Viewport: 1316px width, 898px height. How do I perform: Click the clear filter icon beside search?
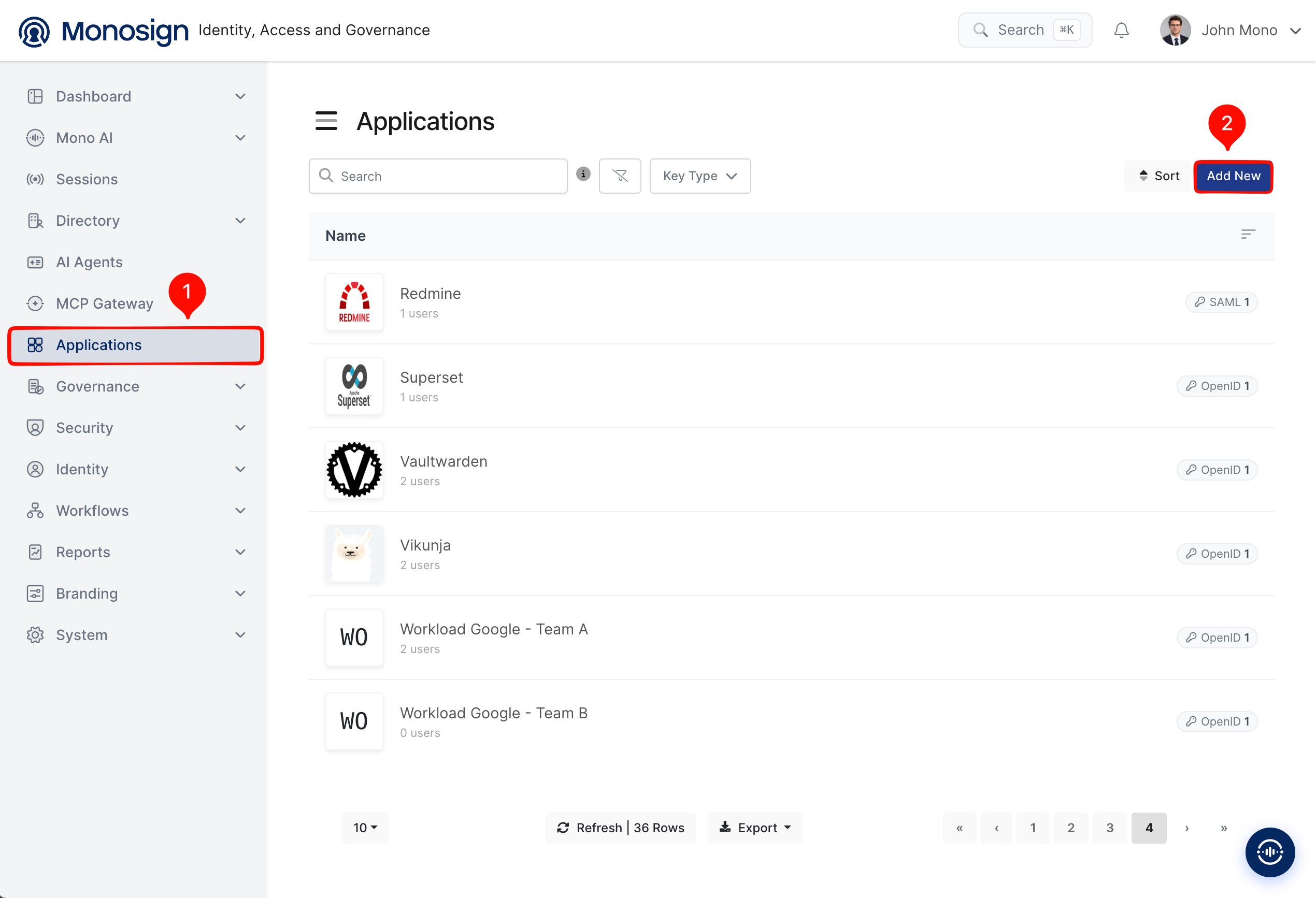pyautogui.click(x=620, y=176)
